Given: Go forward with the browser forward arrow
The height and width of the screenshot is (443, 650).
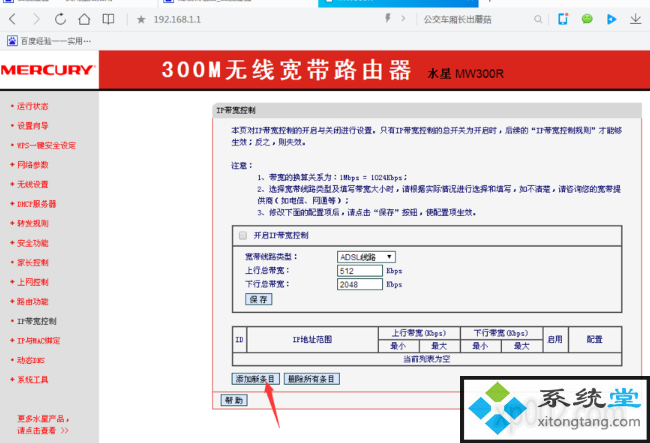Looking at the screenshot, I should tap(36, 19).
